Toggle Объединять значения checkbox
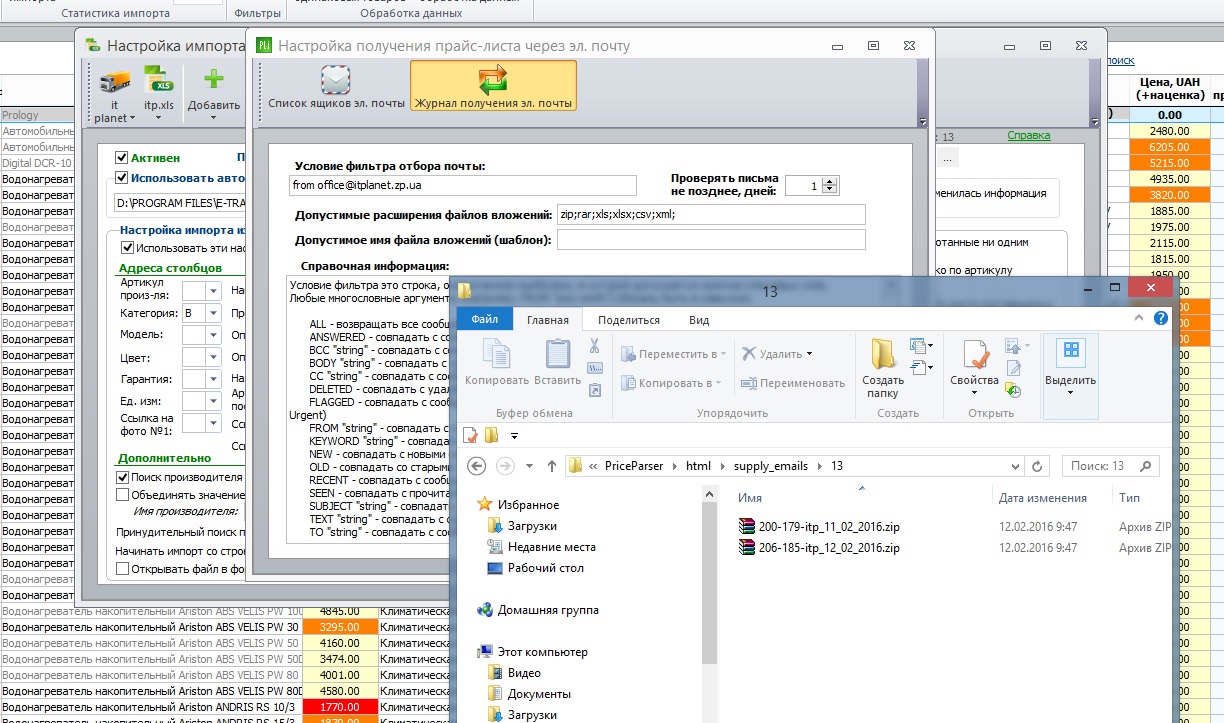 tap(123, 494)
